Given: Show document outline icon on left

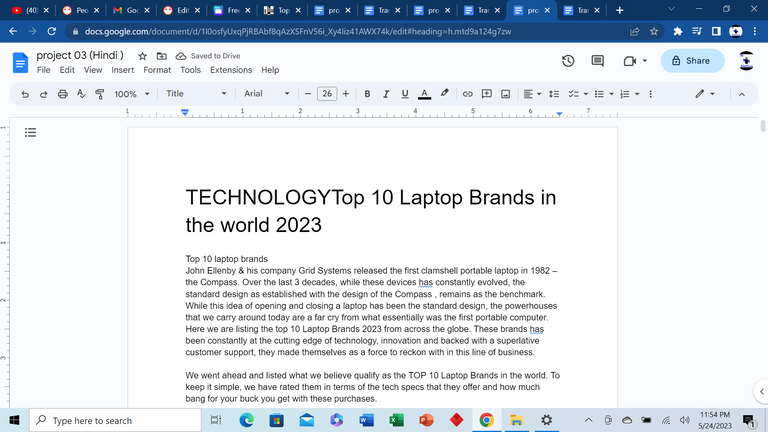Looking at the screenshot, I should (x=31, y=132).
